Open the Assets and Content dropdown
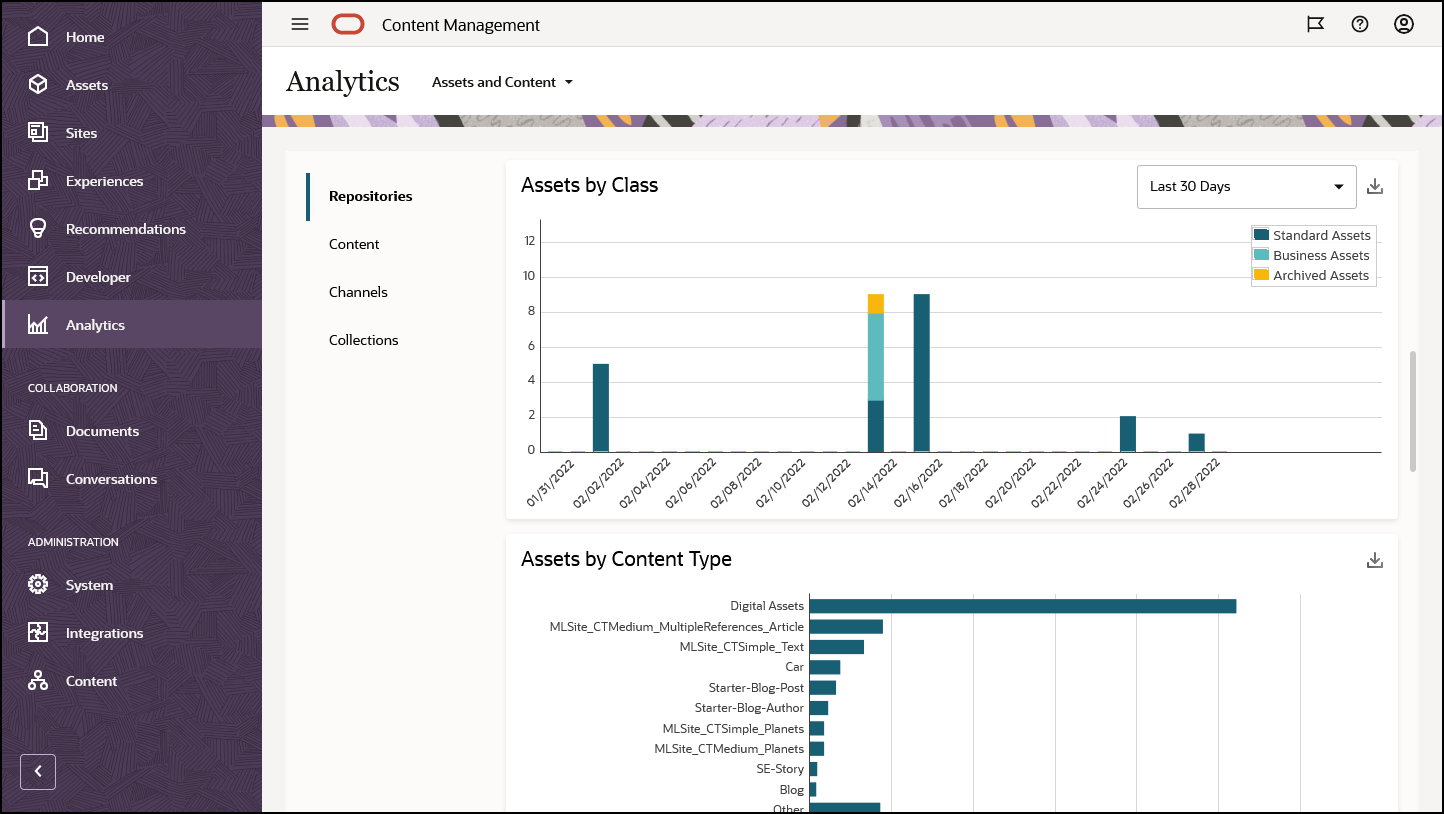 [502, 82]
